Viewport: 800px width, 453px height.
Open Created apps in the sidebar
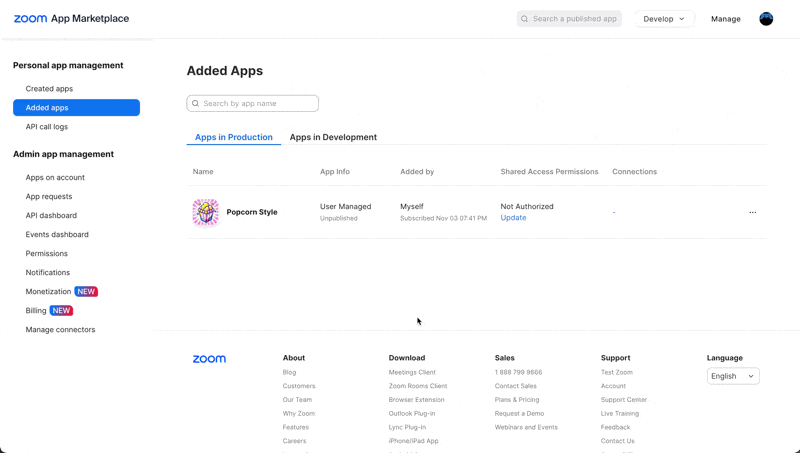[x=49, y=89]
